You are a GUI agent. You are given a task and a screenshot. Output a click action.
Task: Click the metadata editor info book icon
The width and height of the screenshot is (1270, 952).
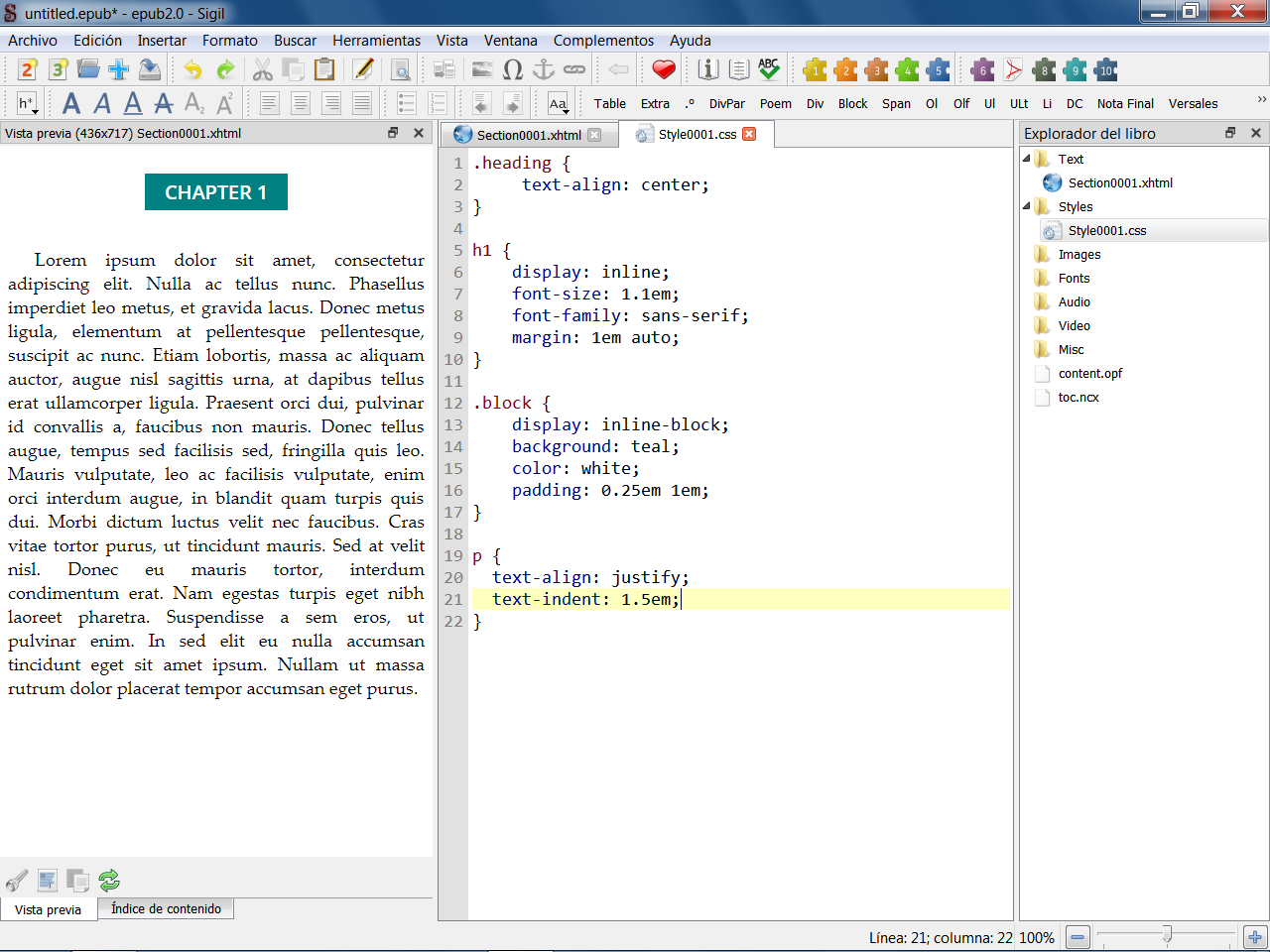pos(708,69)
